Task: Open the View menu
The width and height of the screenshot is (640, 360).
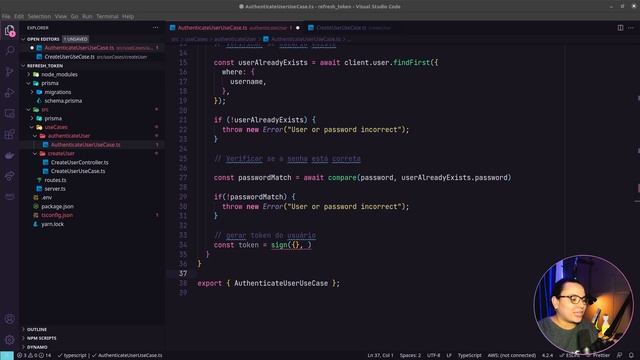Action: pos(60,16)
